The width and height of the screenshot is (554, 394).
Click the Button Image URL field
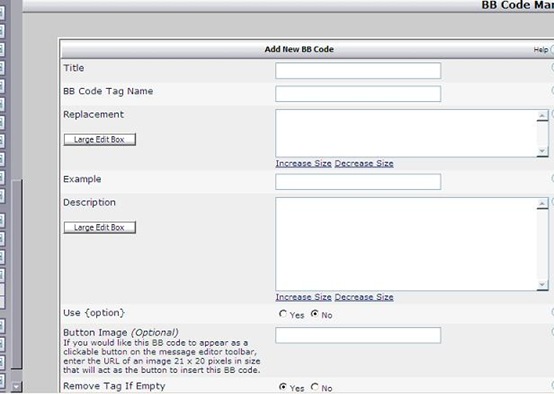pyautogui.click(x=358, y=335)
